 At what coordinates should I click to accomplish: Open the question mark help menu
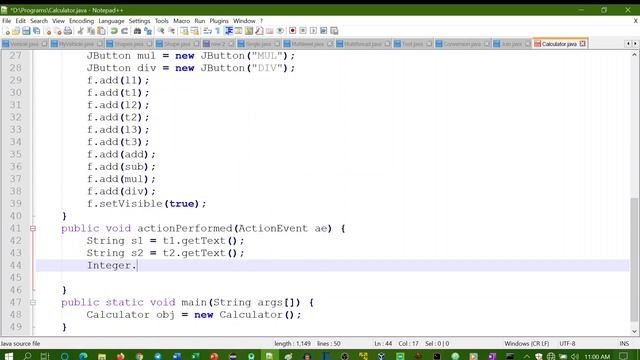pyautogui.click(x=262, y=21)
